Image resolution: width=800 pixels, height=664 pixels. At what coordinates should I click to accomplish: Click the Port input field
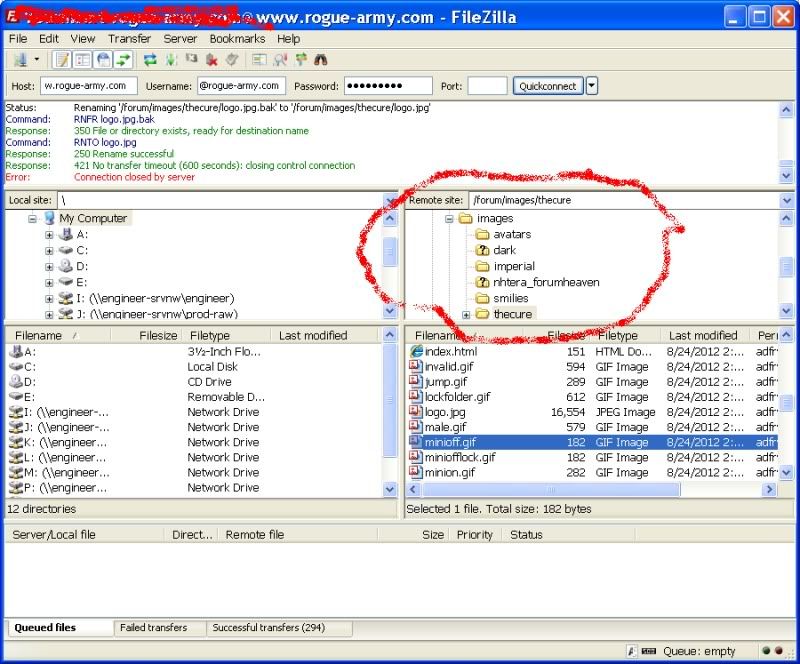[487, 86]
